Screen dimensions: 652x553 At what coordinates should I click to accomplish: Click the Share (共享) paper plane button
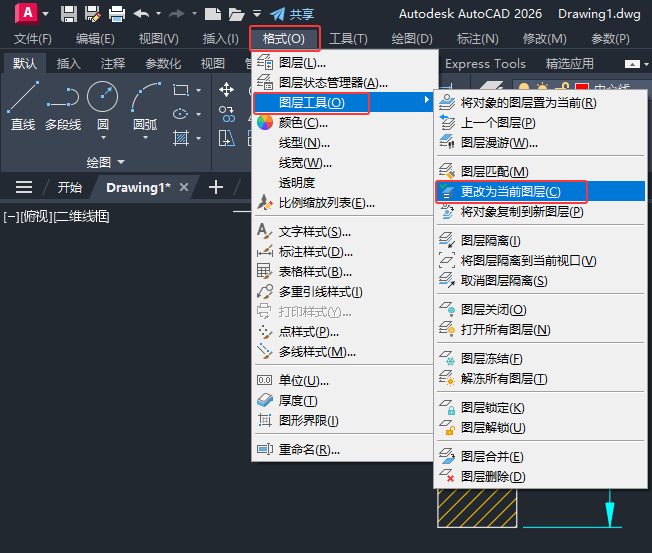[x=291, y=14]
